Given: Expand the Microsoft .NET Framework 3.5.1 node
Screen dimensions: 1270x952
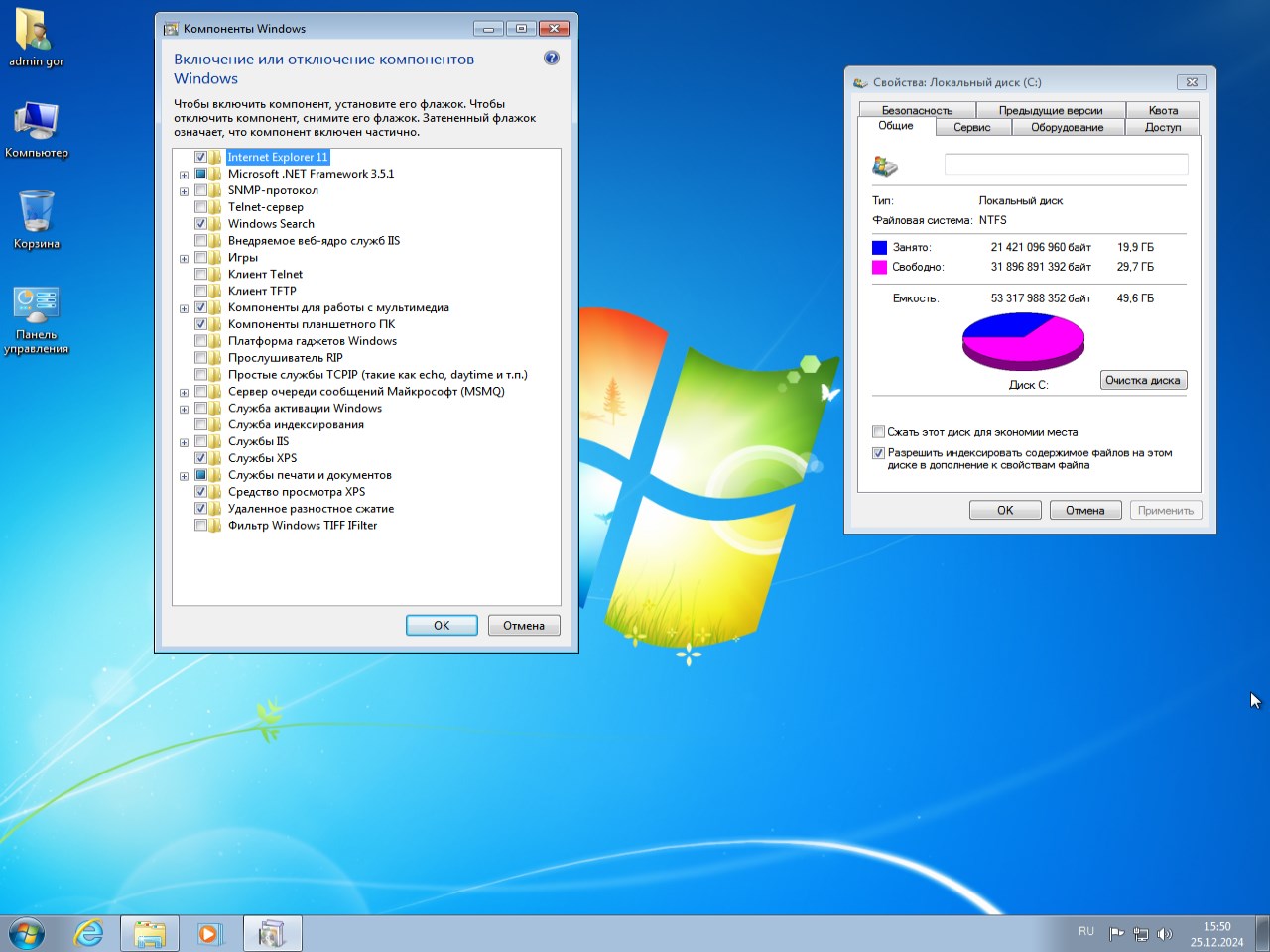Looking at the screenshot, I should 184,175.
